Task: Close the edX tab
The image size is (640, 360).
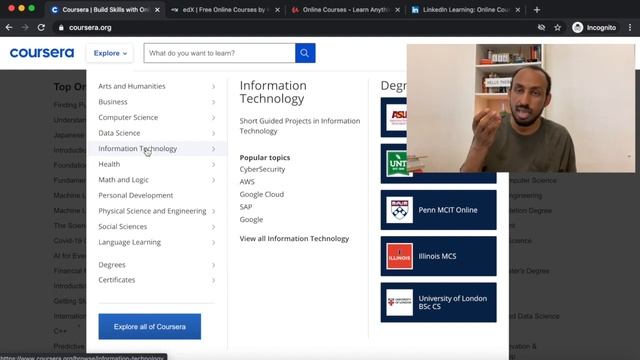Action: pyautogui.click(x=278, y=10)
